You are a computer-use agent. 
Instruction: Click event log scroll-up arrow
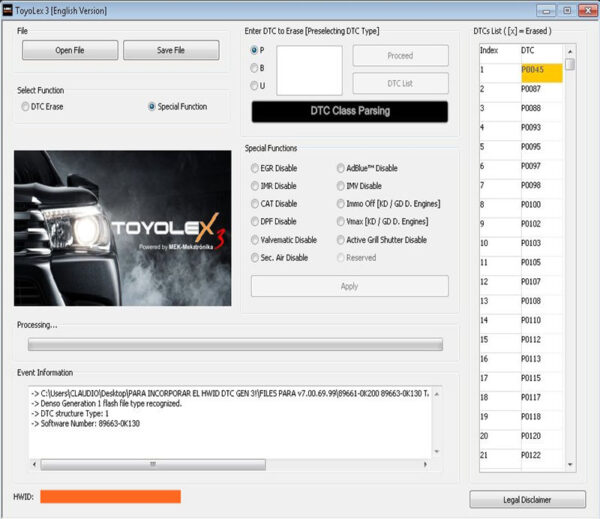pos(437,394)
